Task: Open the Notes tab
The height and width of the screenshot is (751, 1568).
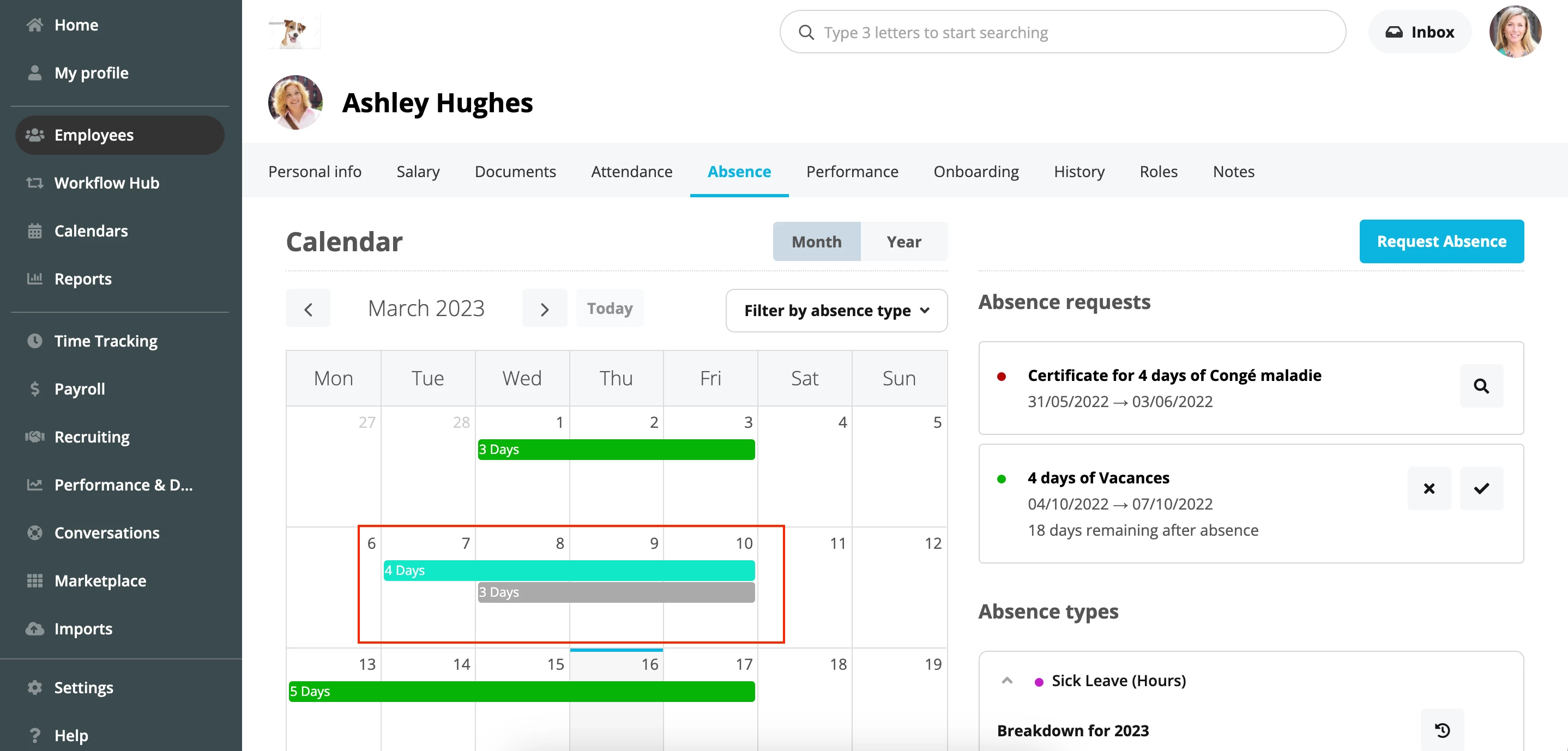Action: pyautogui.click(x=1233, y=172)
